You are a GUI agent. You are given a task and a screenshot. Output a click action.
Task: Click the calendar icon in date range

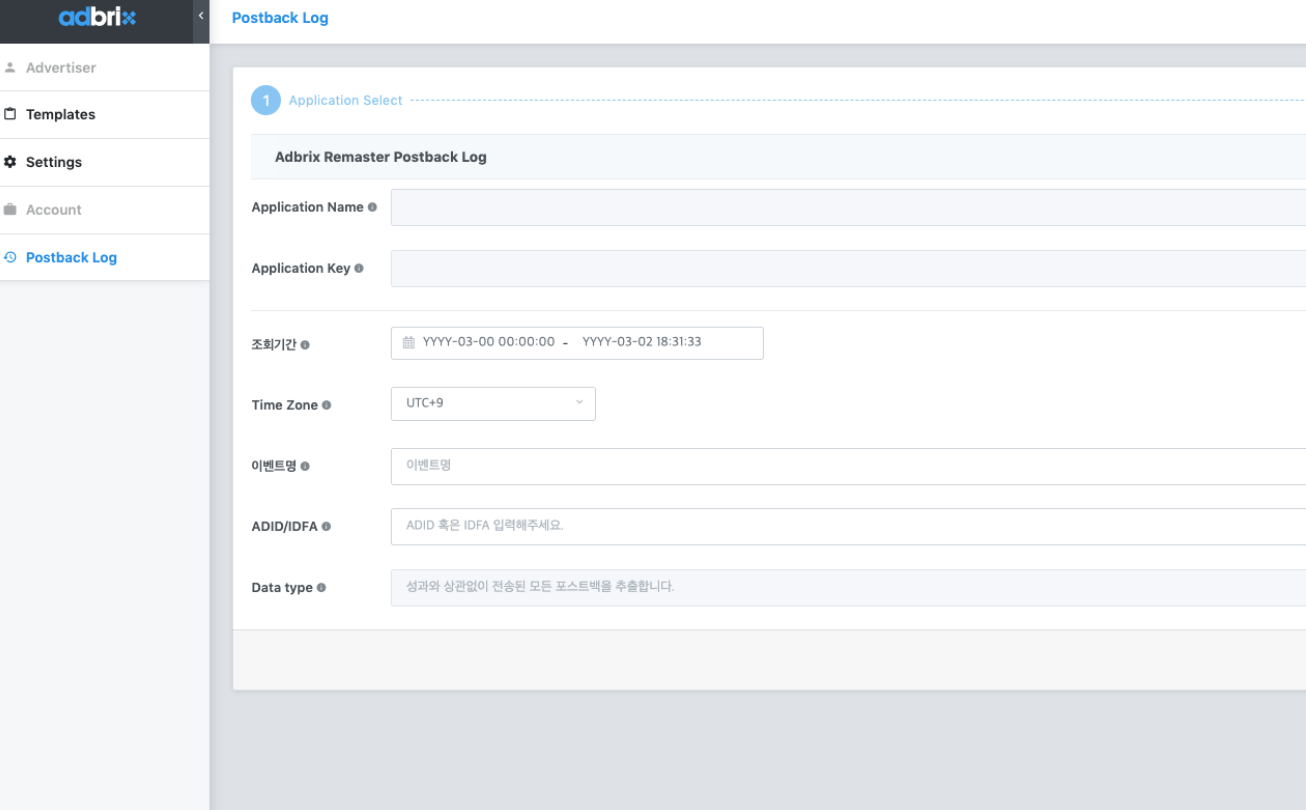point(408,342)
